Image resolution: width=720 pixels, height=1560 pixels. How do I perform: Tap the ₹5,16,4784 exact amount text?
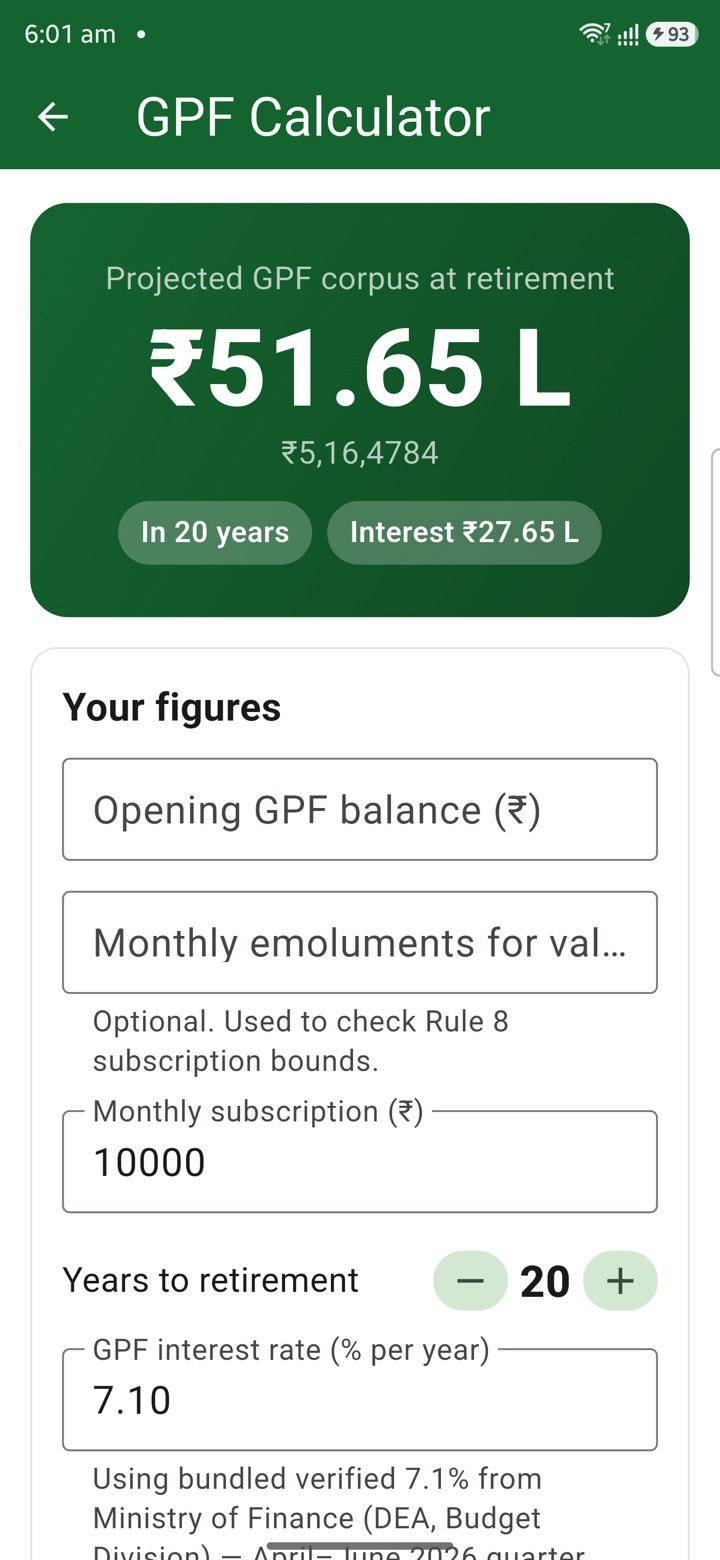tap(360, 453)
